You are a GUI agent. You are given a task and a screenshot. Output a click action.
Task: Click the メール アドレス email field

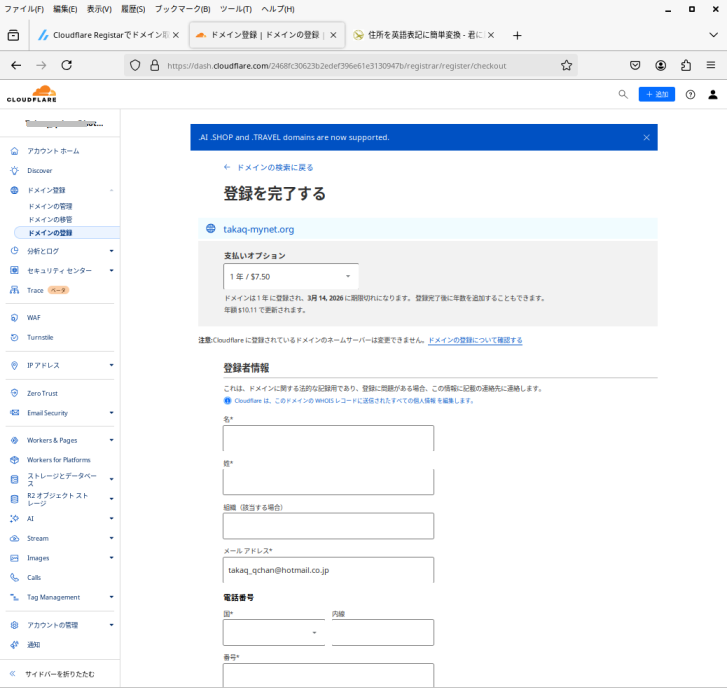[x=328, y=570]
